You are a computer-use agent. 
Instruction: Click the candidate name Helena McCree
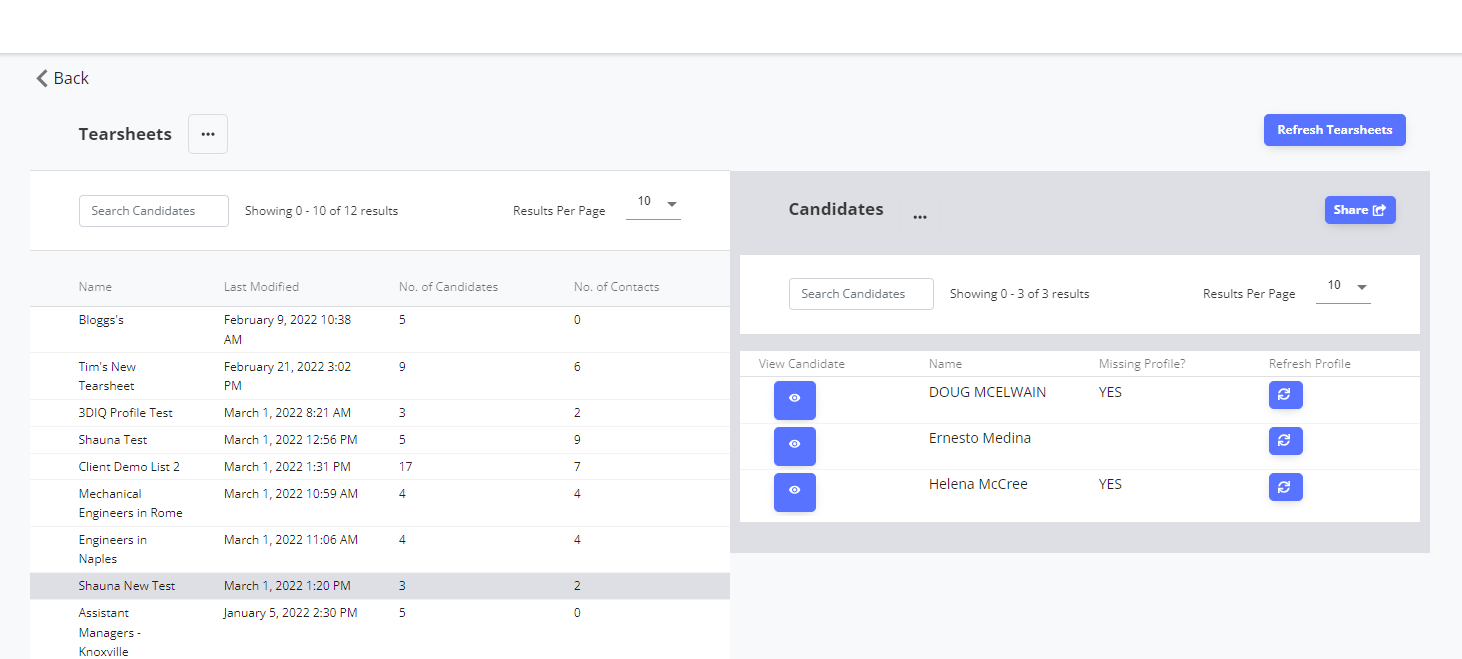[978, 484]
